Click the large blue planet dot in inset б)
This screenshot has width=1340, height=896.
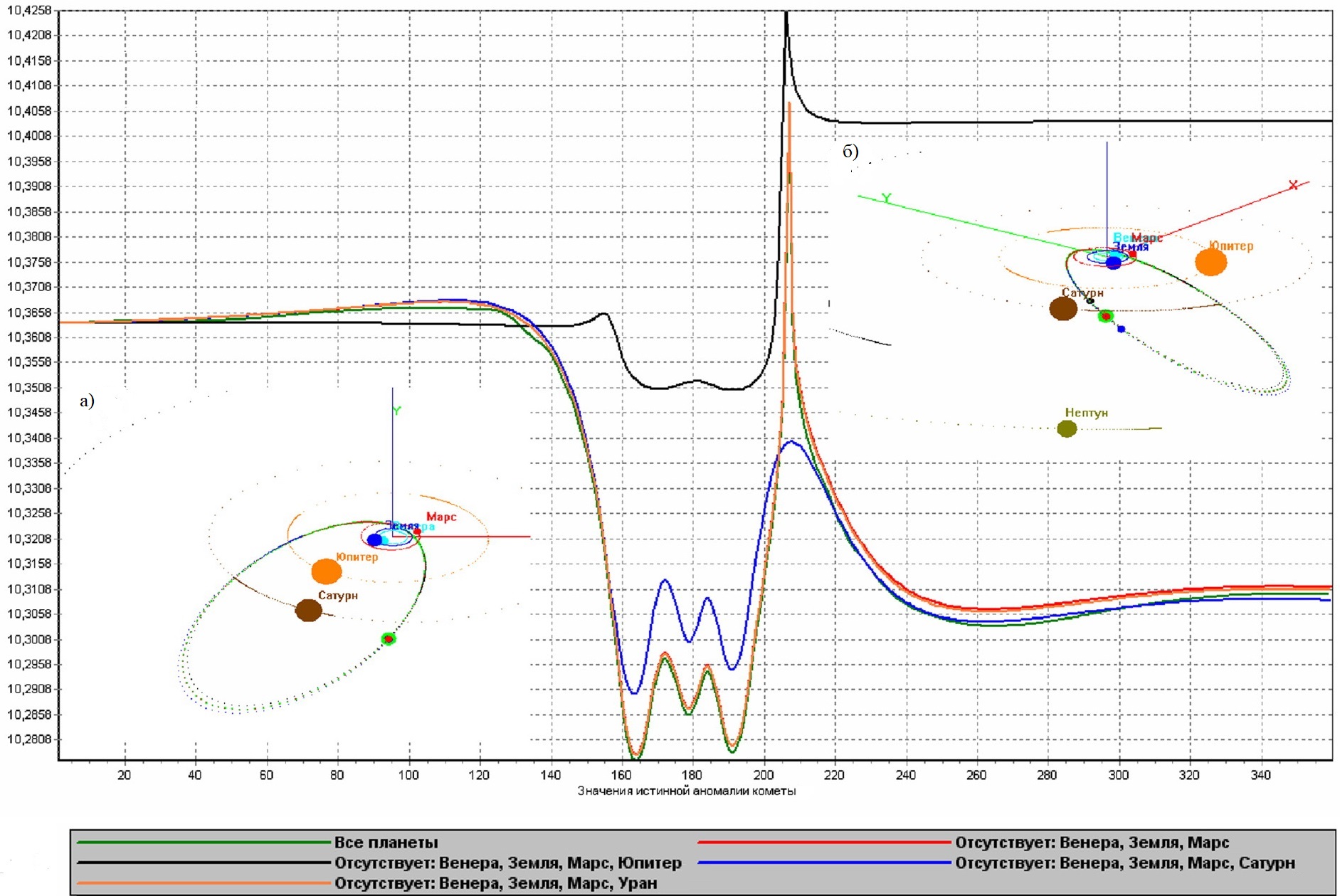click(x=1114, y=262)
